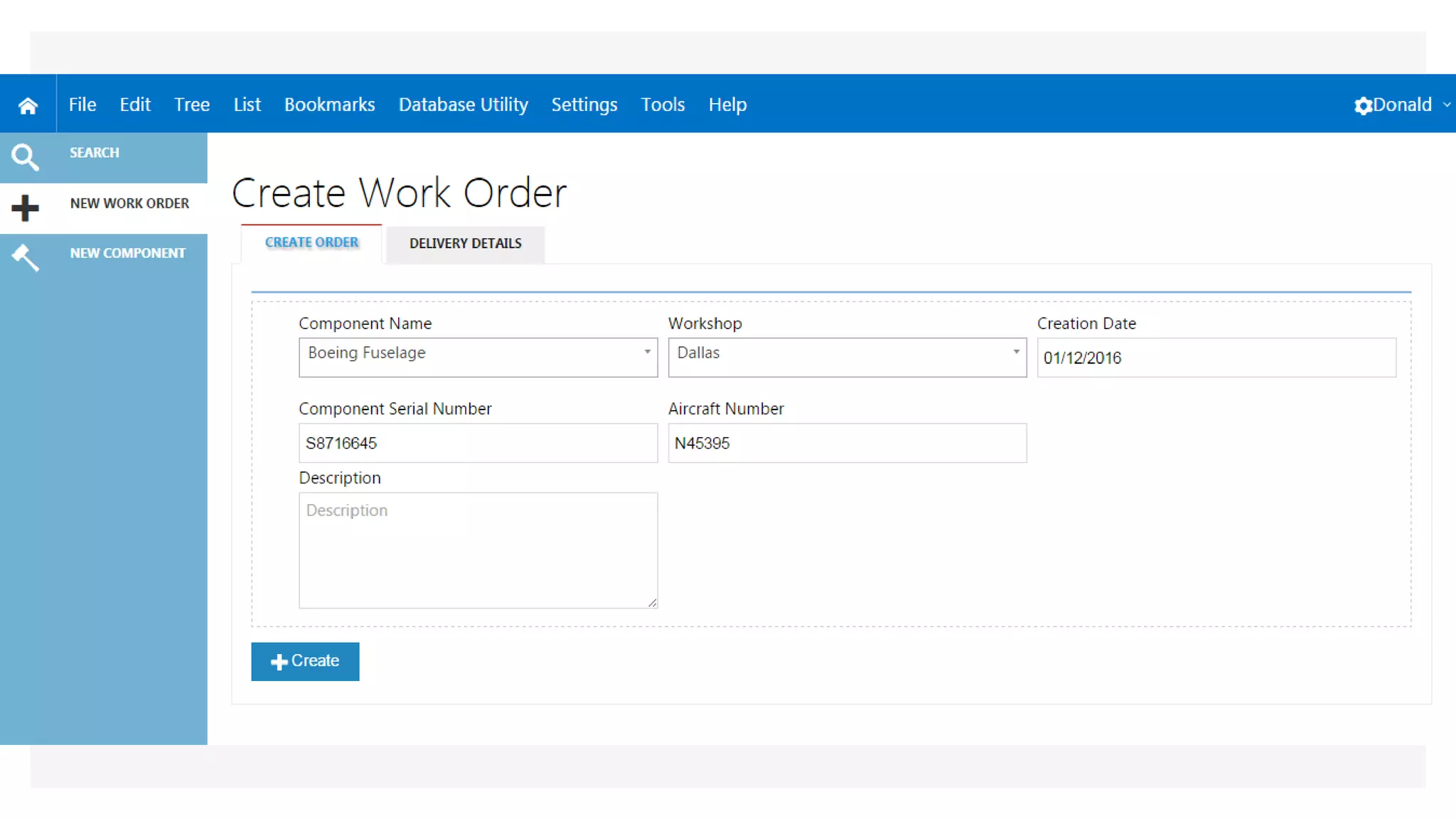Open the Bookmarks menu
1456x819 pixels.
click(x=329, y=105)
